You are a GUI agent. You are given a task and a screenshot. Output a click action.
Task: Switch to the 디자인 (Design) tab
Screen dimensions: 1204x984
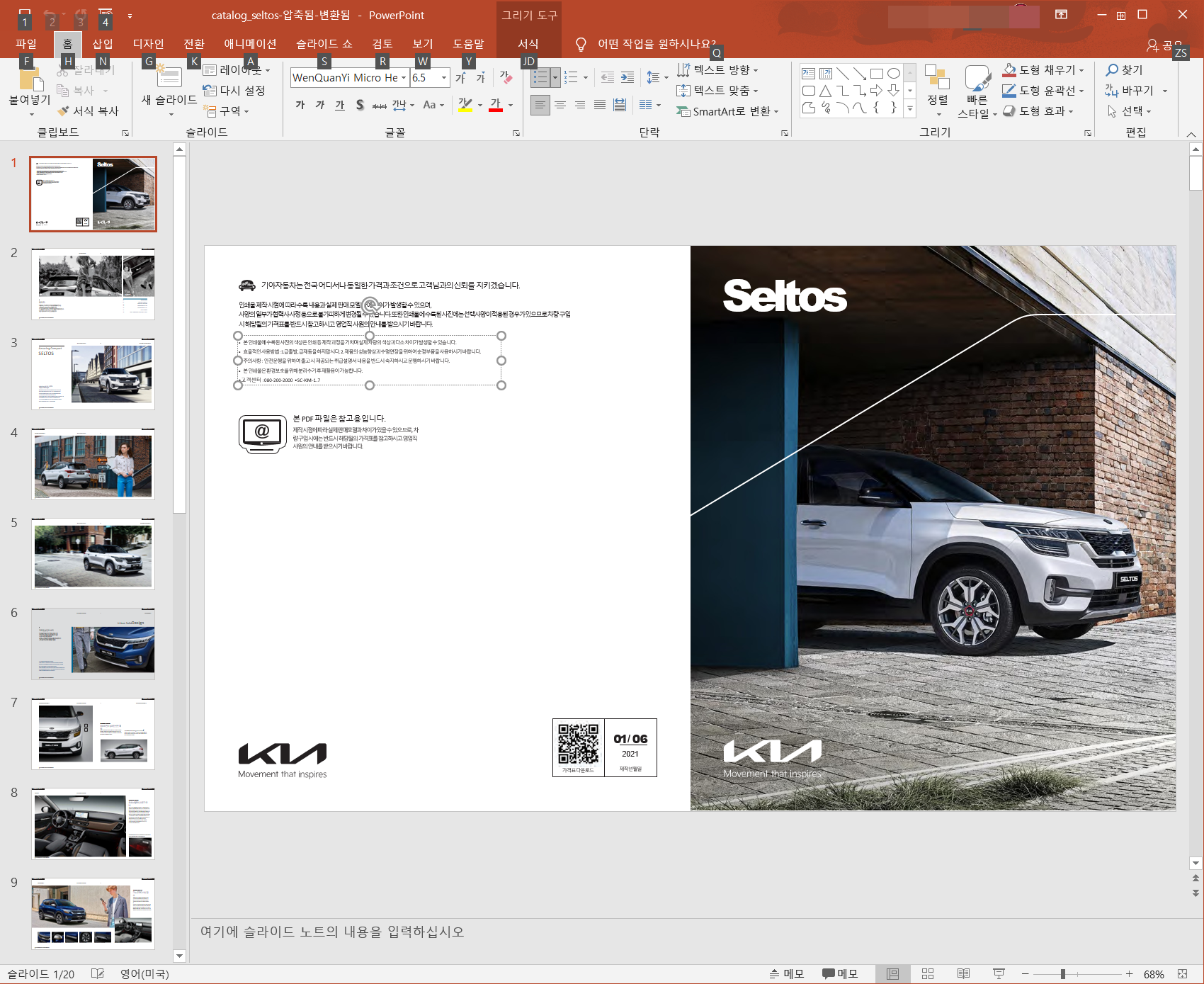(149, 44)
